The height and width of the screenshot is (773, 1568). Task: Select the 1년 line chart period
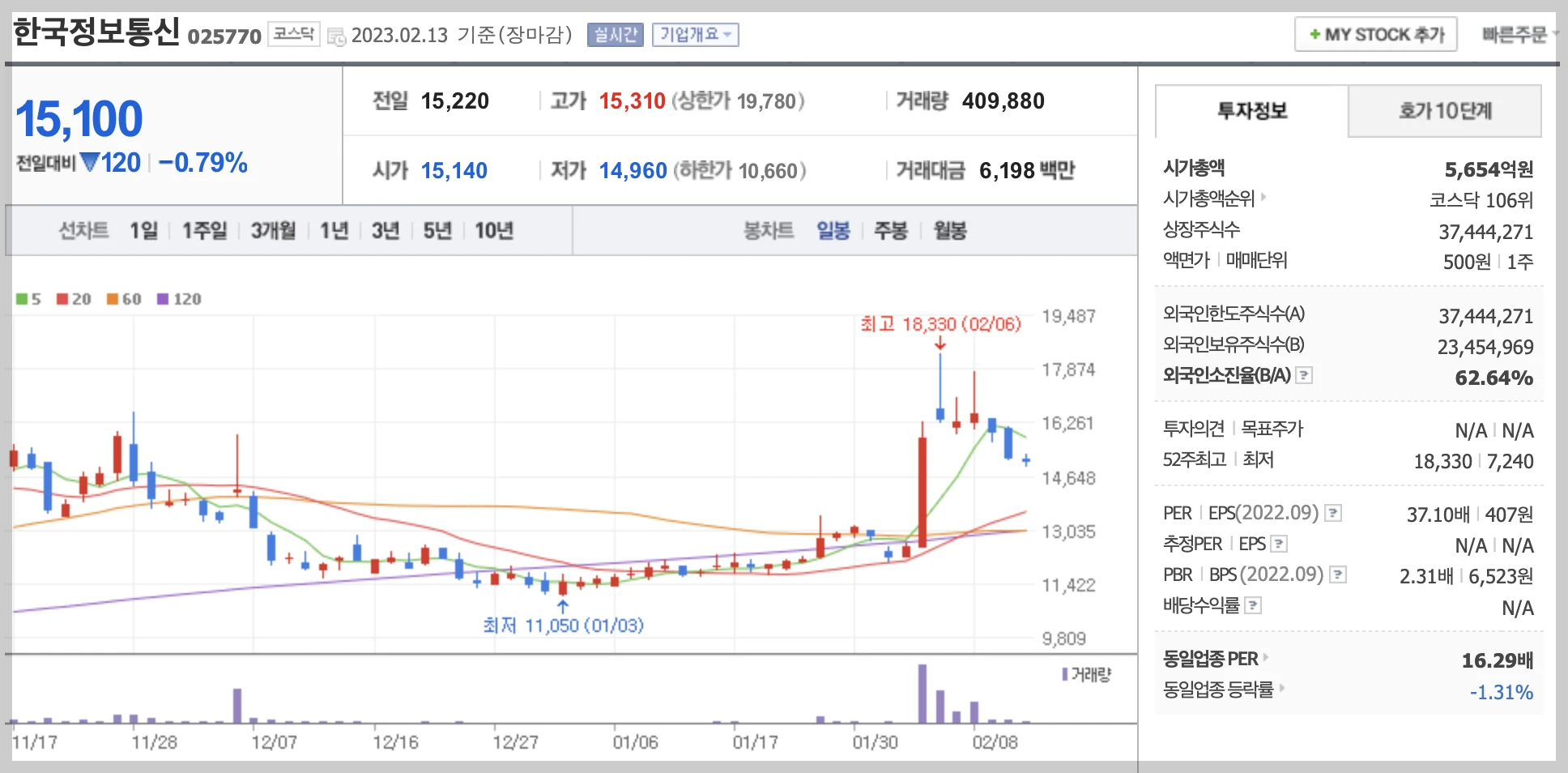click(334, 231)
